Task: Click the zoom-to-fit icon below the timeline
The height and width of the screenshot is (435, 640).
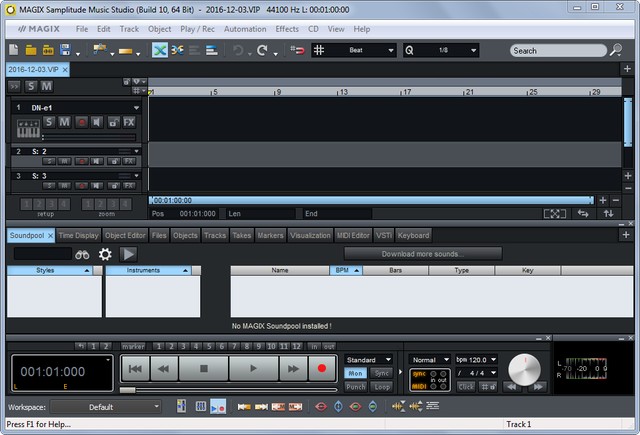Action: coord(555,213)
